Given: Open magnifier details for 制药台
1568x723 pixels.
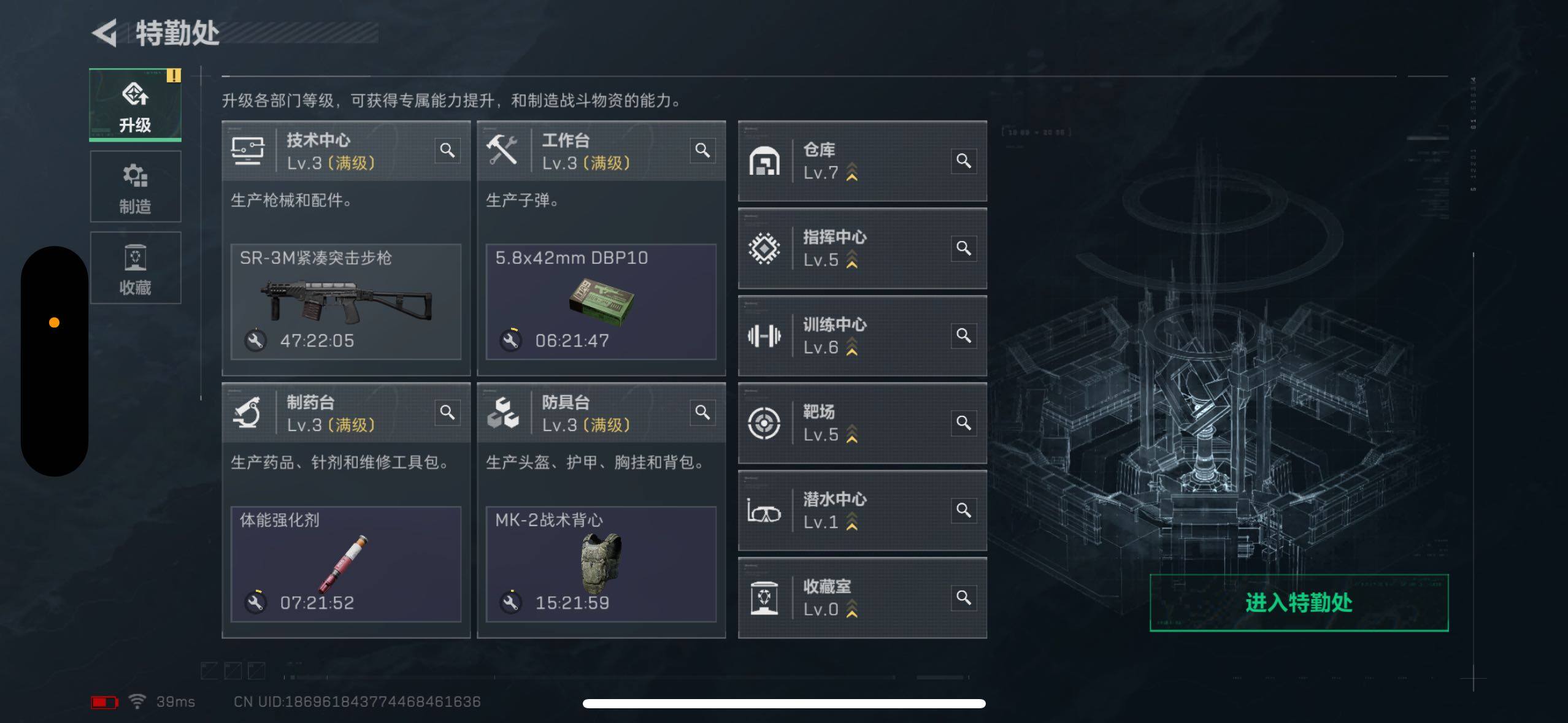Looking at the screenshot, I should point(447,412).
